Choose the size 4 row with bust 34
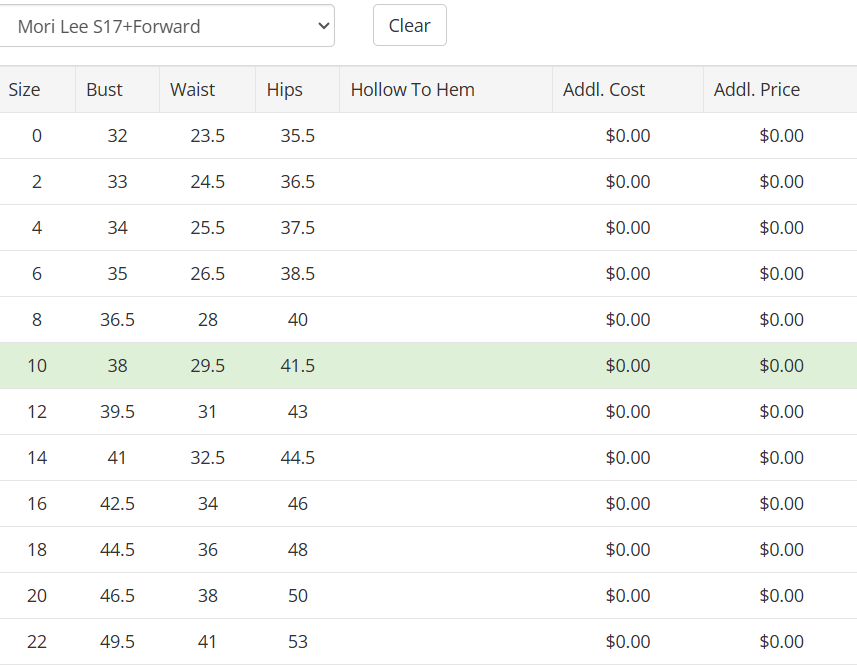 (428, 227)
